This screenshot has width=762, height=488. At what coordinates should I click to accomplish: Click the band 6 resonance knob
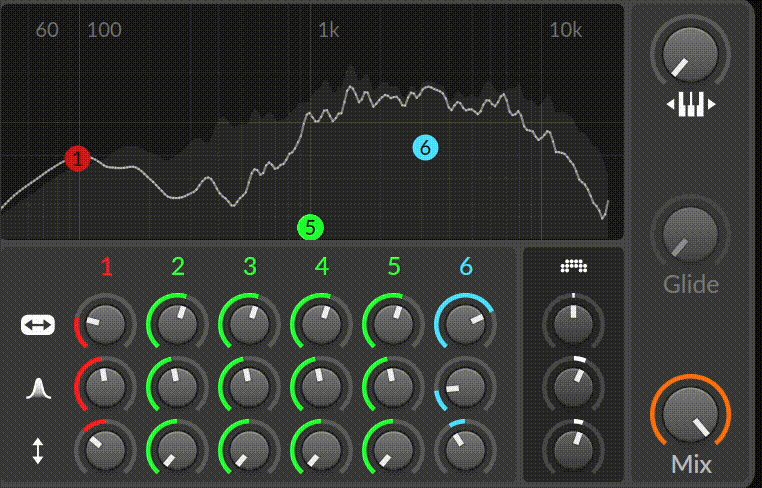pyautogui.click(x=465, y=387)
